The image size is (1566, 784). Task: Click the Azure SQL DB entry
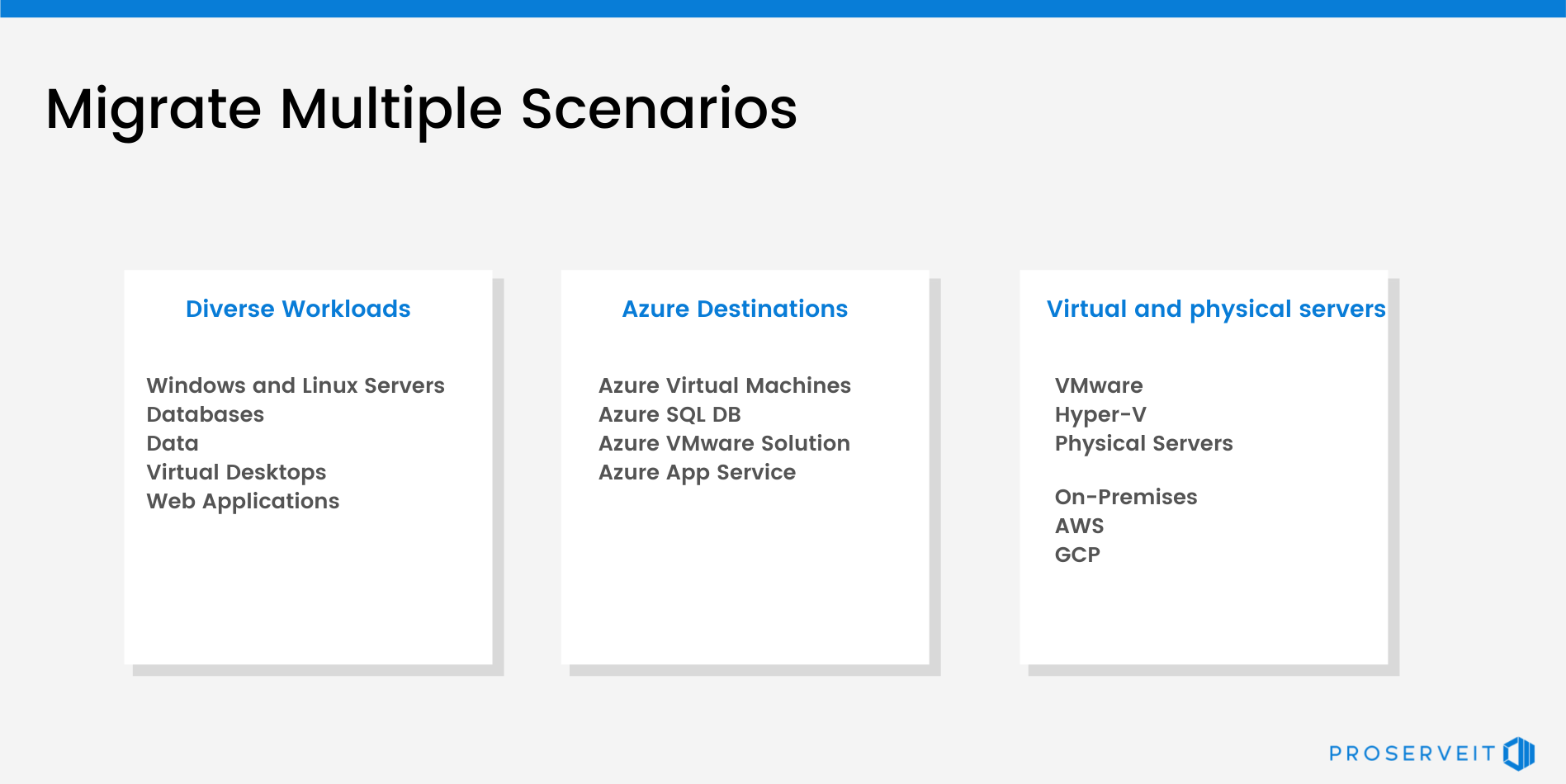[x=669, y=414]
